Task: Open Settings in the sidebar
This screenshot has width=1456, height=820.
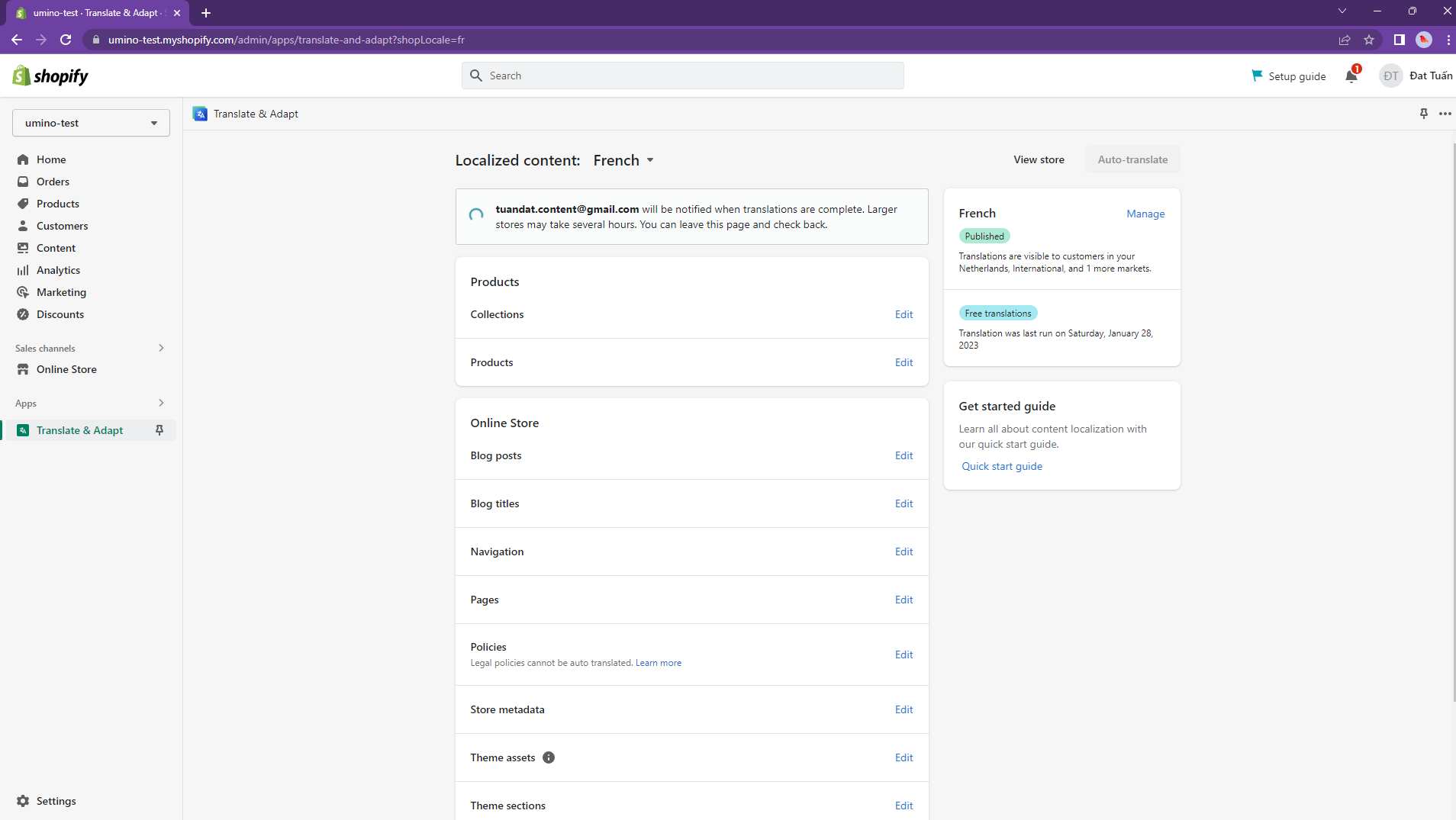Action: [56, 801]
